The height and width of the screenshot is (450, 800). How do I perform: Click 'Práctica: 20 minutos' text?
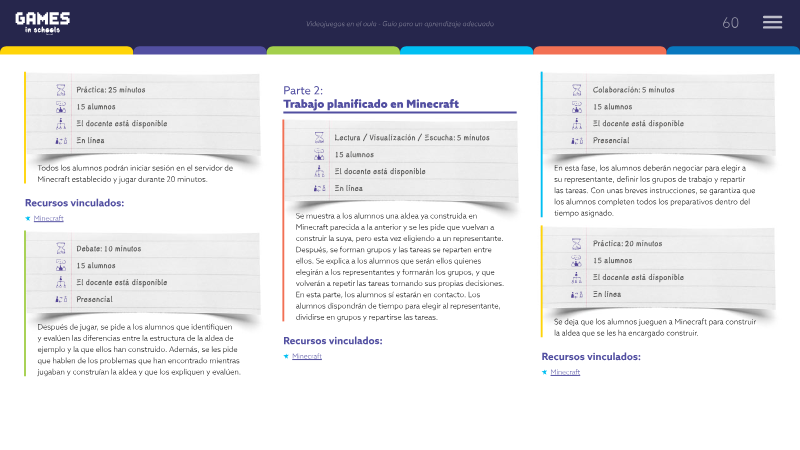coord(627,244)
